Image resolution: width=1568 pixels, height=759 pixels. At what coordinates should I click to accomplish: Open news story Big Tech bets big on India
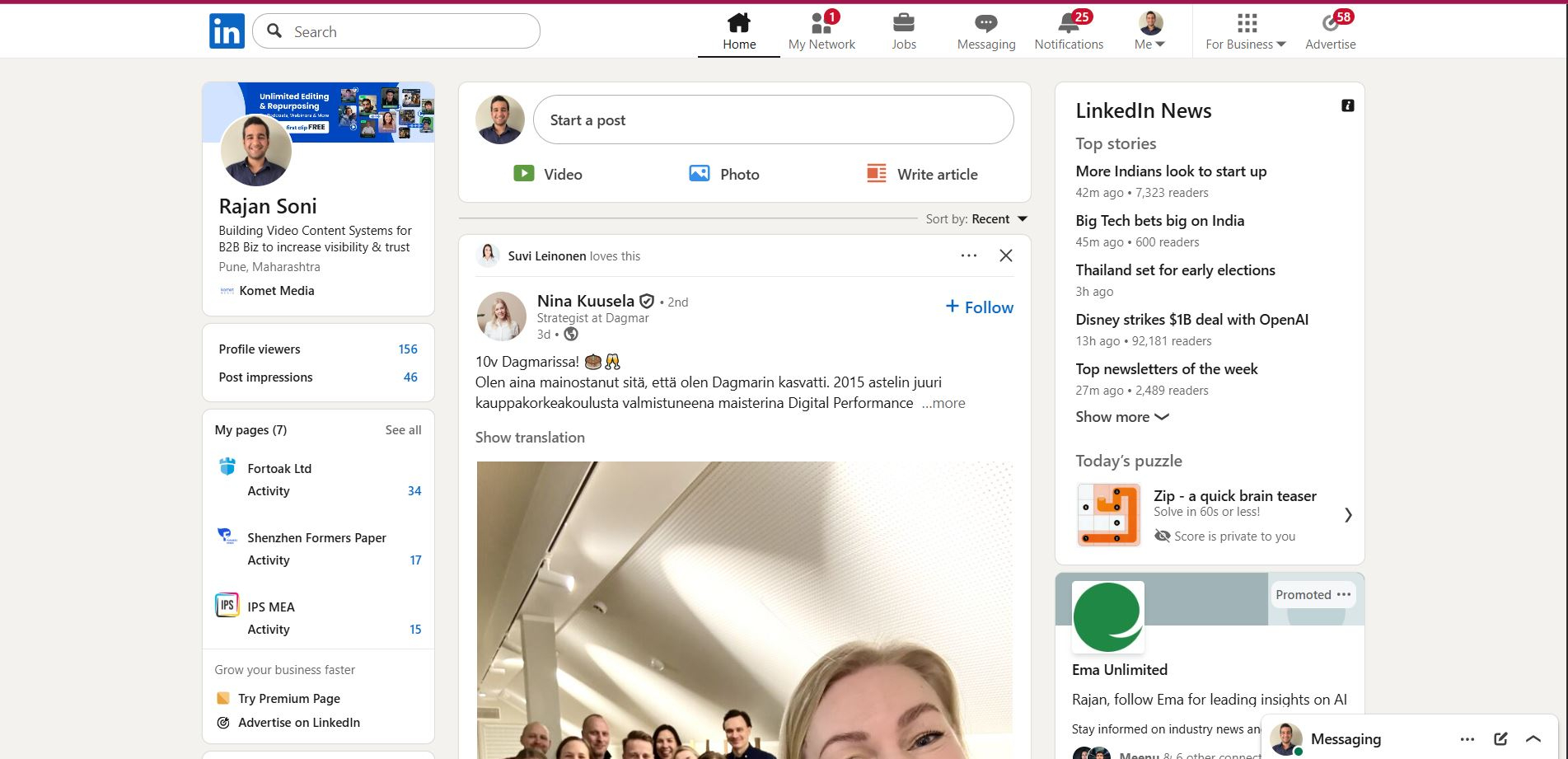click(1159, 221)
